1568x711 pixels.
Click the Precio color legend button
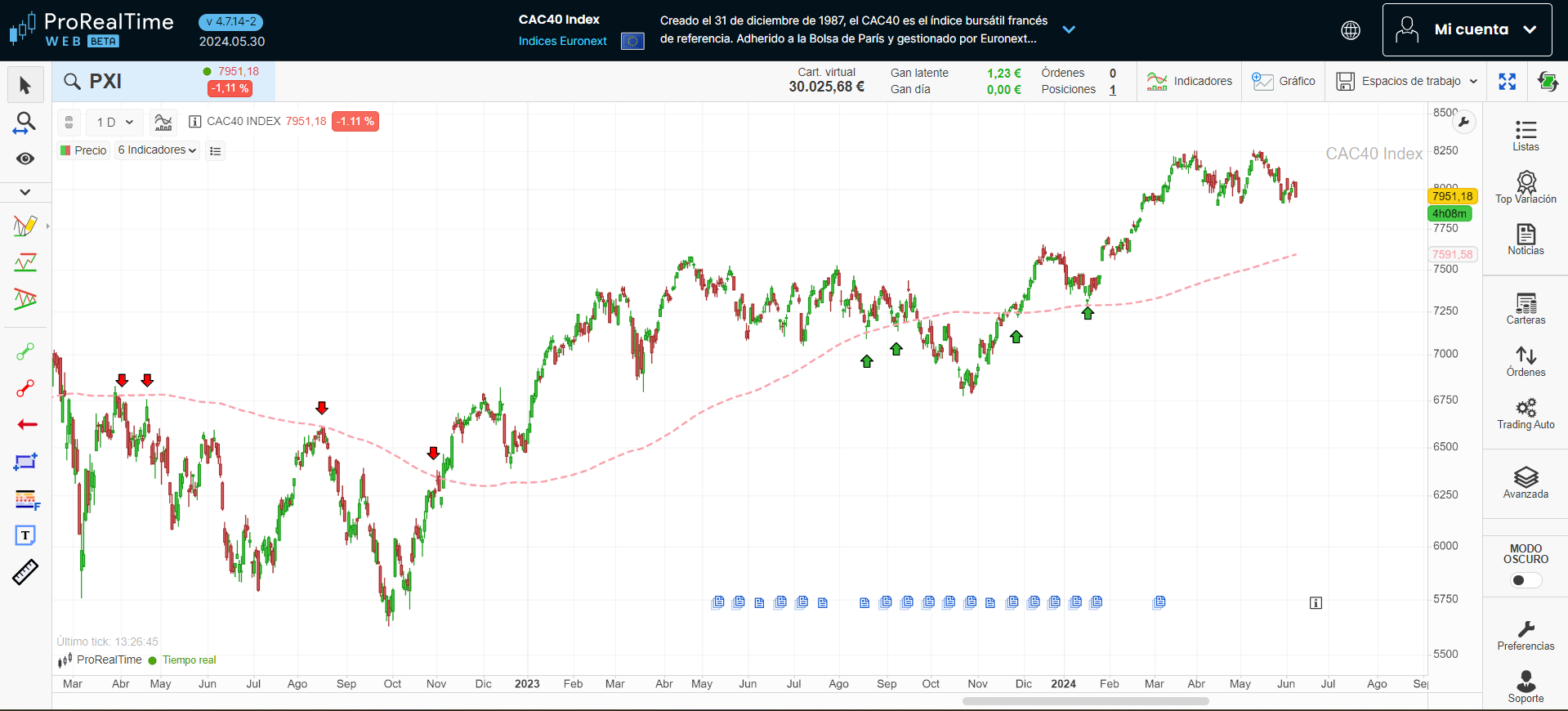pyautogui.click(x=83, y=150)
